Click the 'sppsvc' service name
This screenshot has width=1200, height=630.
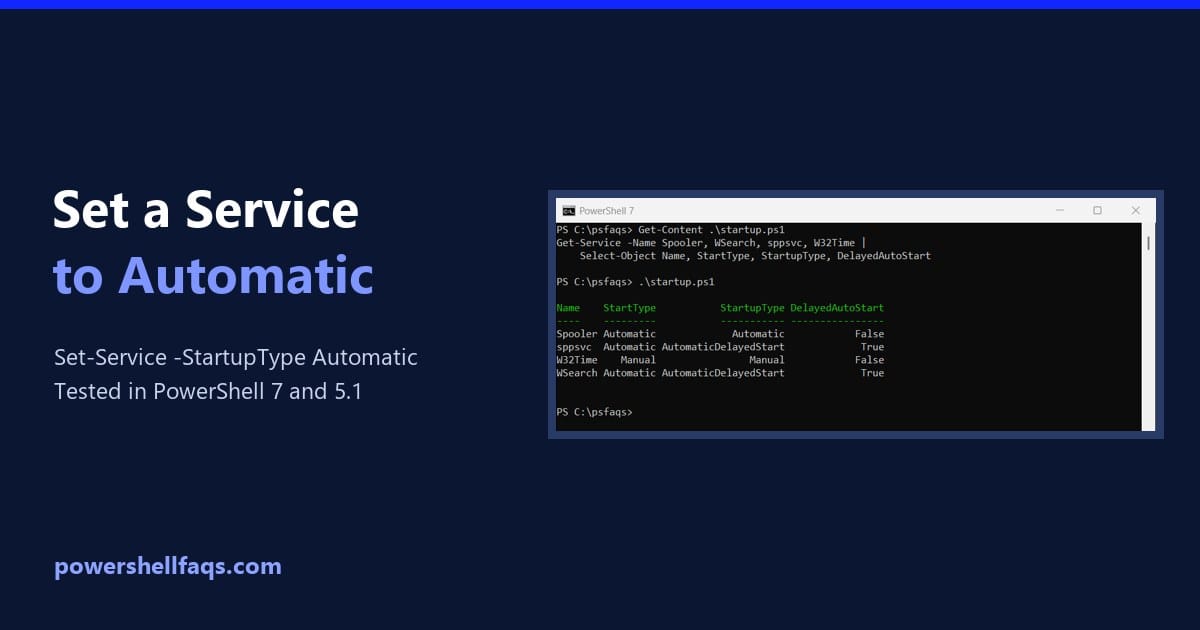[574, 347]
